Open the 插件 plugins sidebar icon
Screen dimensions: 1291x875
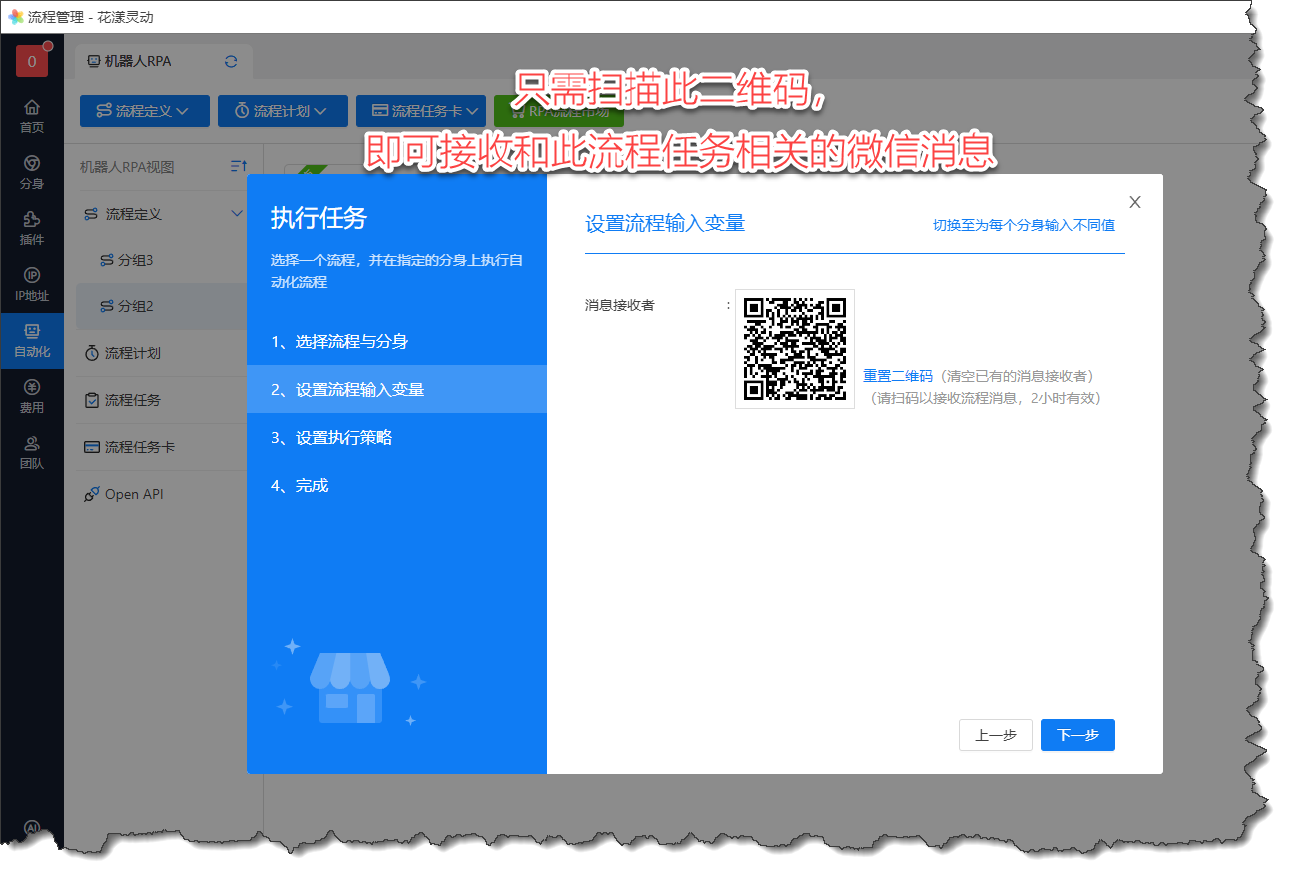click(32, 228)
